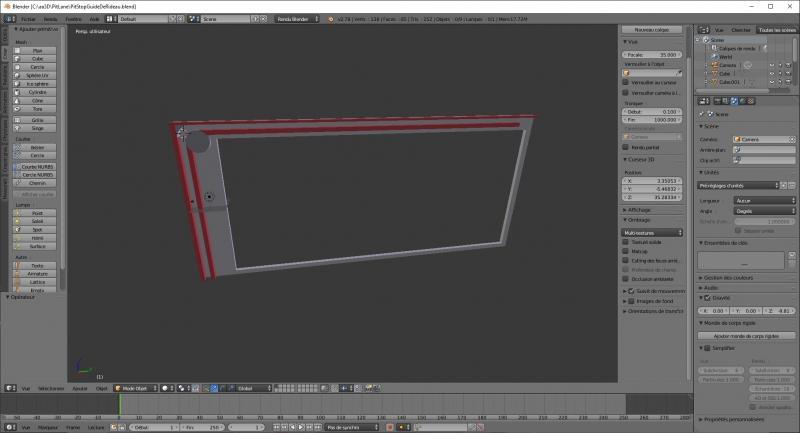Click the Focale value slider
The width and height of the screenshot is (800, 433).
(652, 55)
